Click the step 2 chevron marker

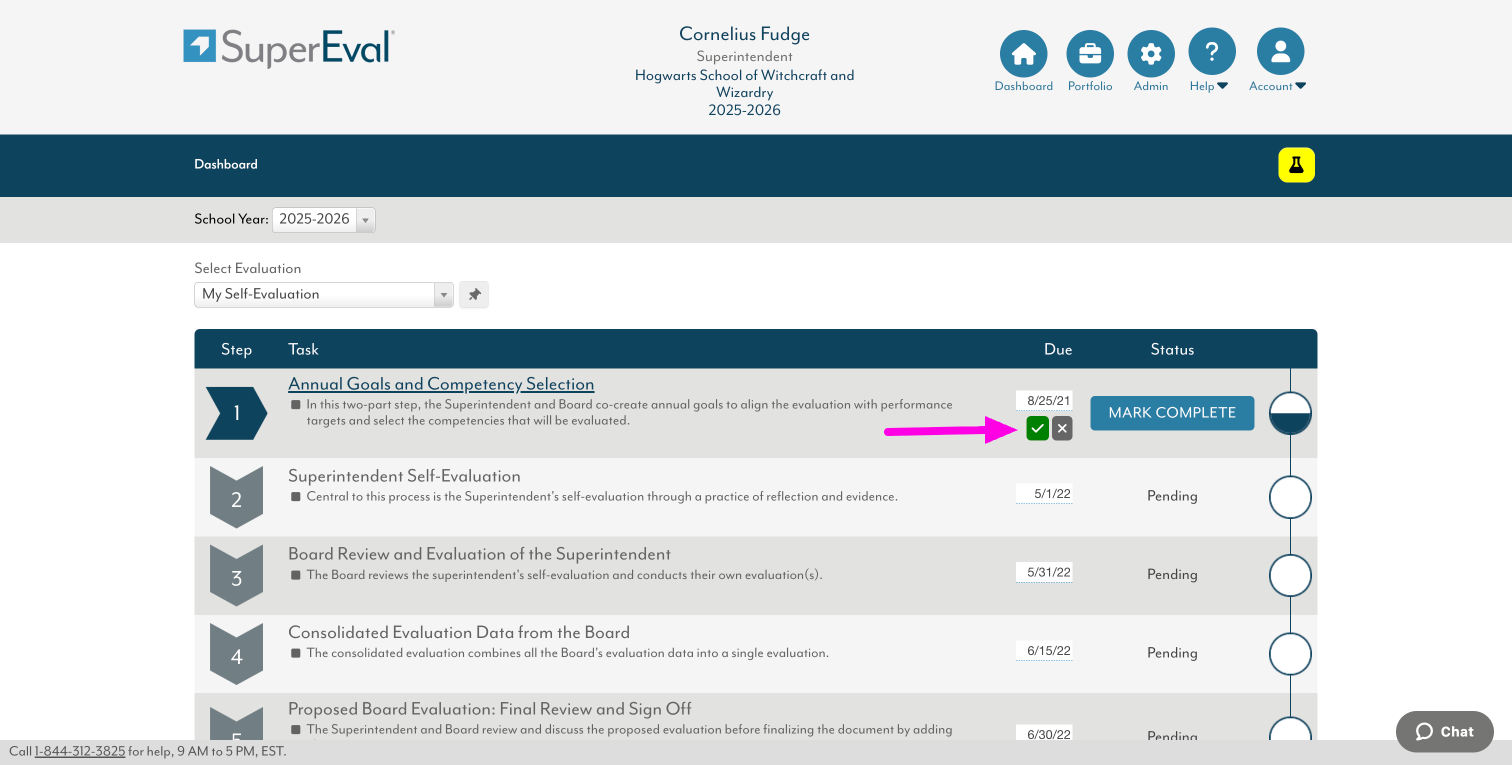[x=236, y=497]
